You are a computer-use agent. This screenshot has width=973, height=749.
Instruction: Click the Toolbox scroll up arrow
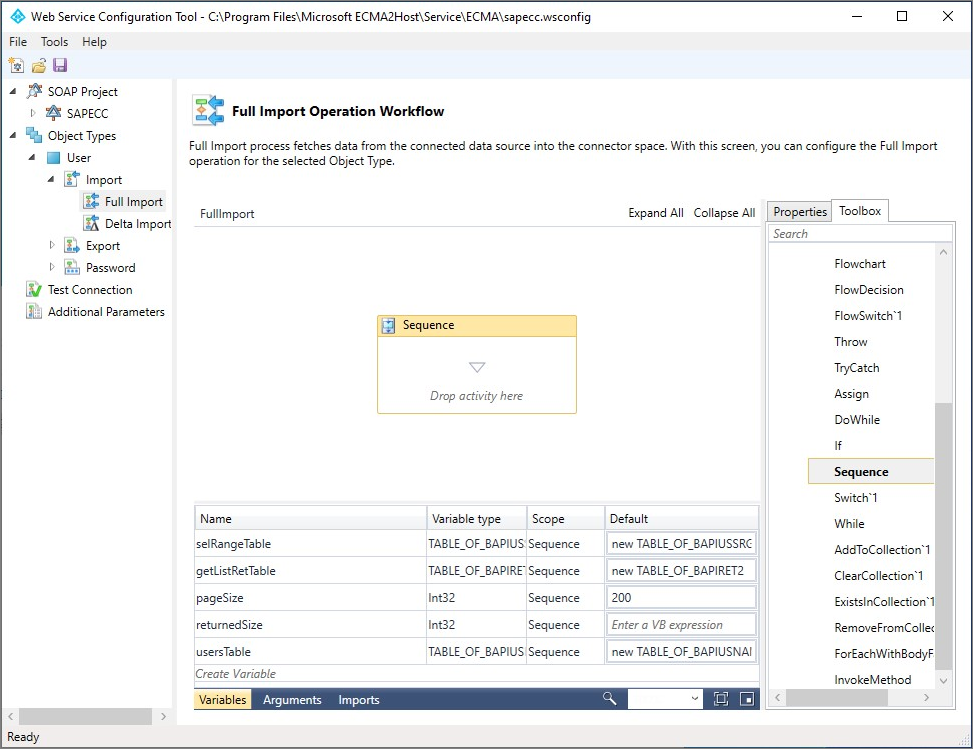pyautogui.click(x=943, y=252)
